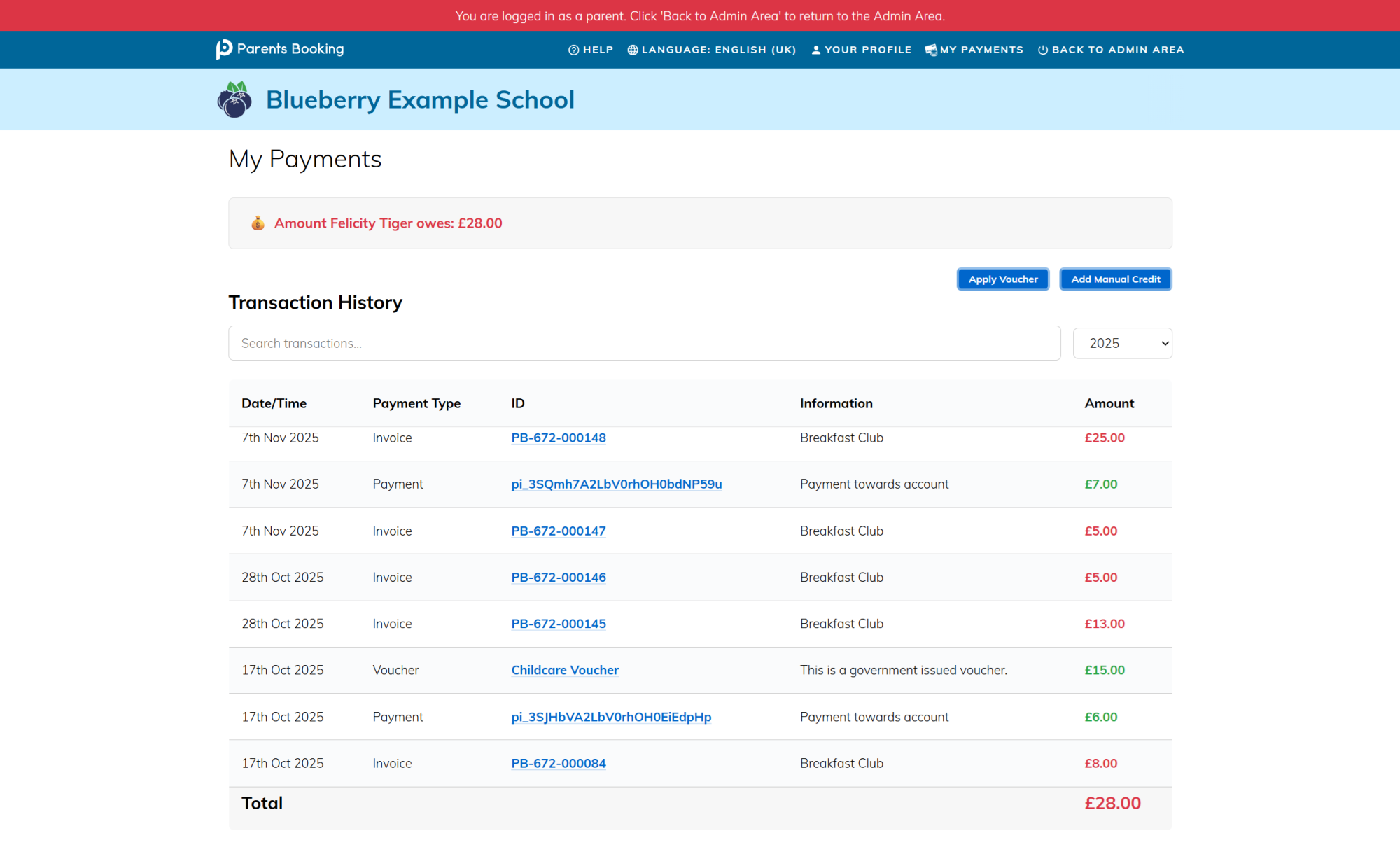Click the Parents Booking logo icon

[x=224, y=49]
